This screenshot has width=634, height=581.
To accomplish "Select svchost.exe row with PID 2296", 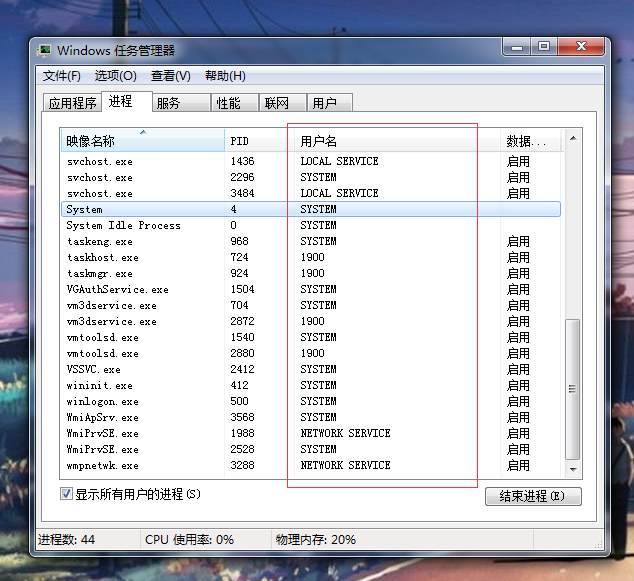I will pos(311,177).
